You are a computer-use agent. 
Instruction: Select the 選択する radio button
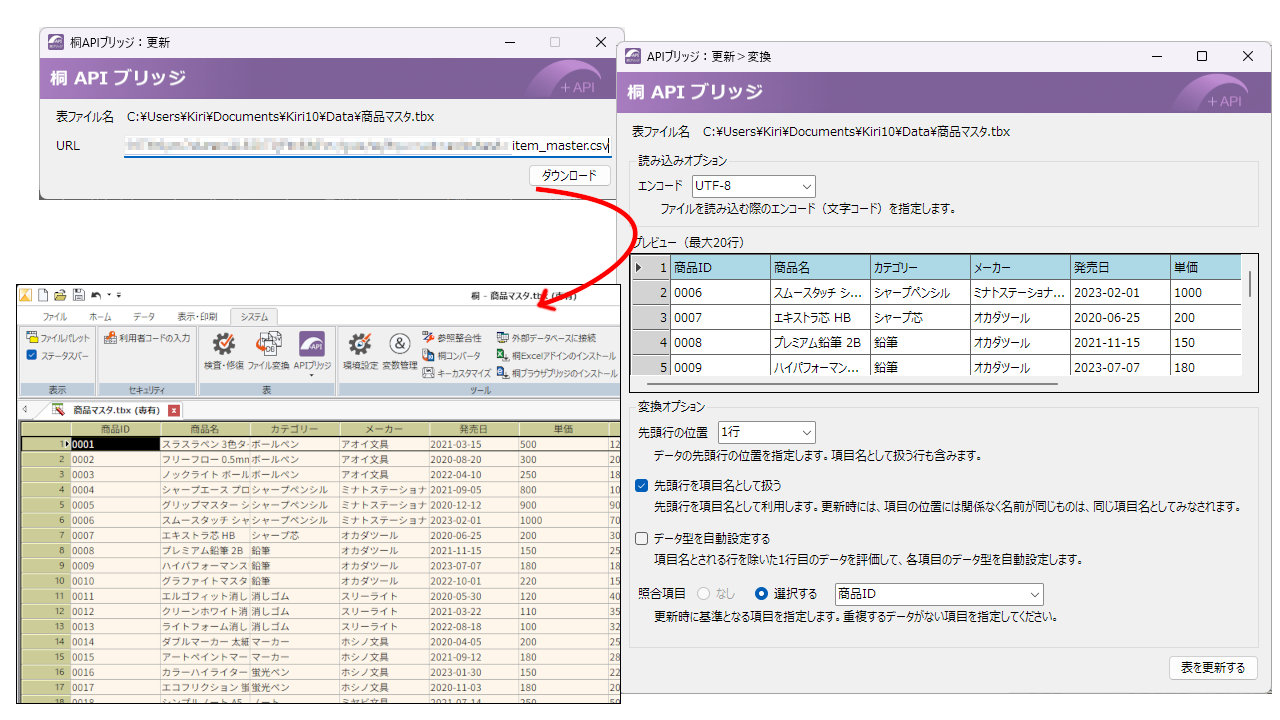761,593
